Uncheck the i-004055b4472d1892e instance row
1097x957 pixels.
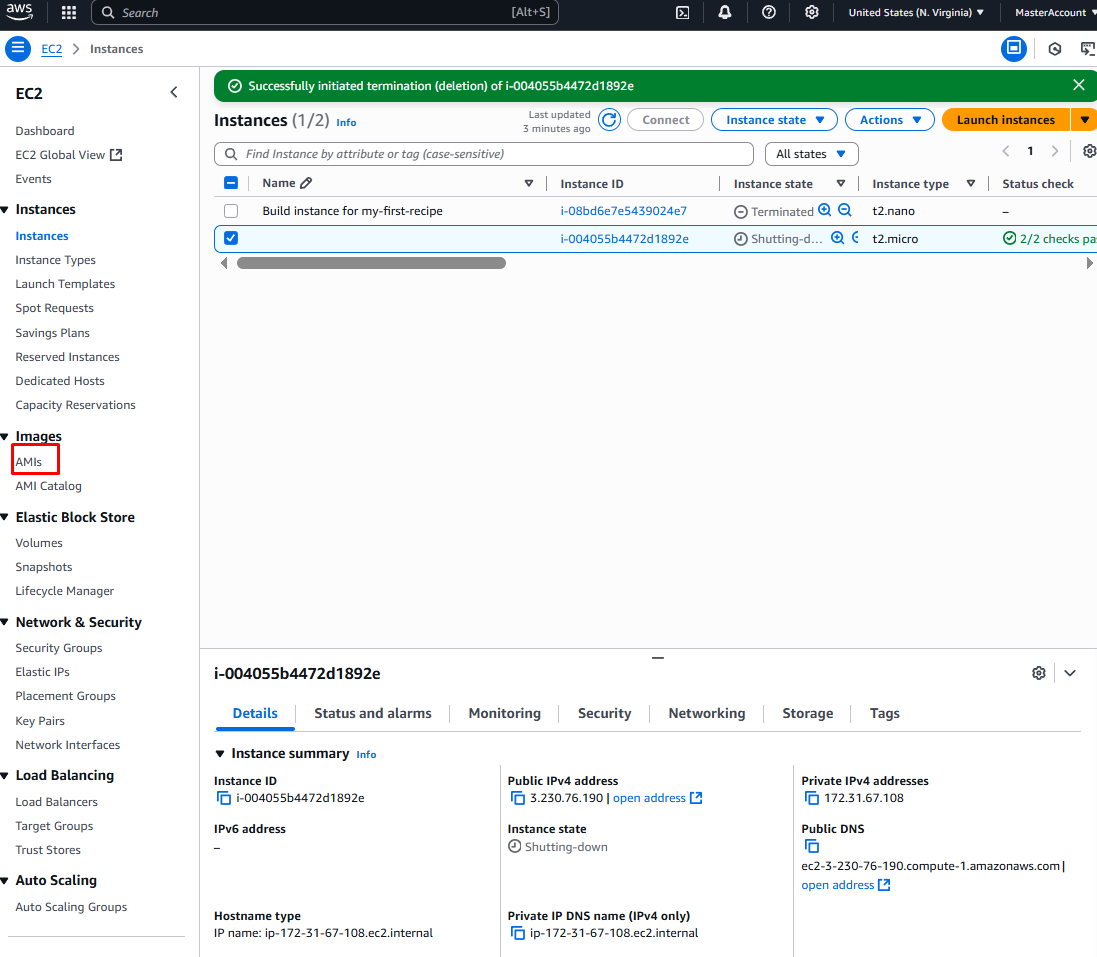(x=231, y=239)
